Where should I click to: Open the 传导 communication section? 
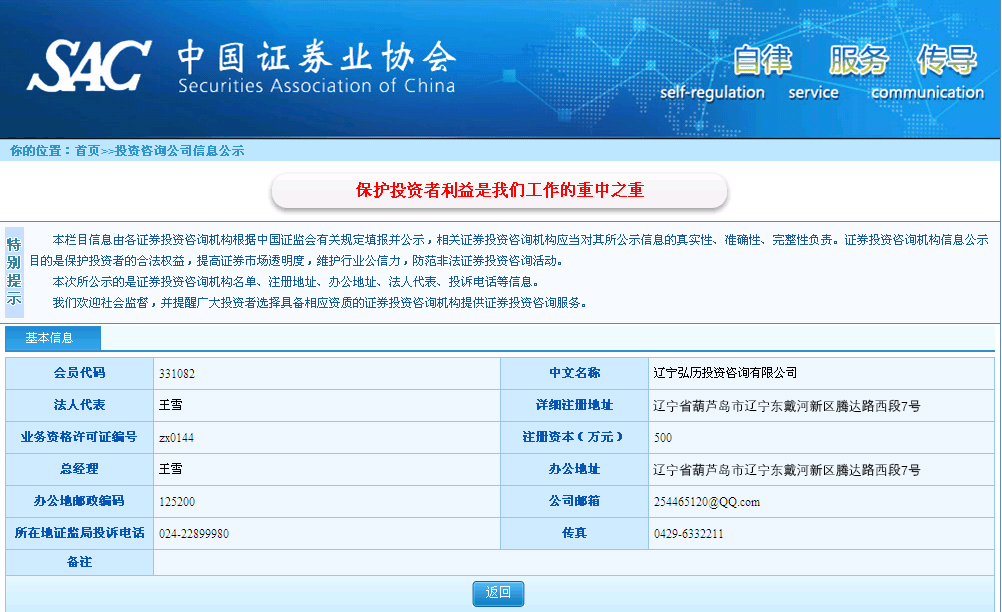[x=929, y=72]
